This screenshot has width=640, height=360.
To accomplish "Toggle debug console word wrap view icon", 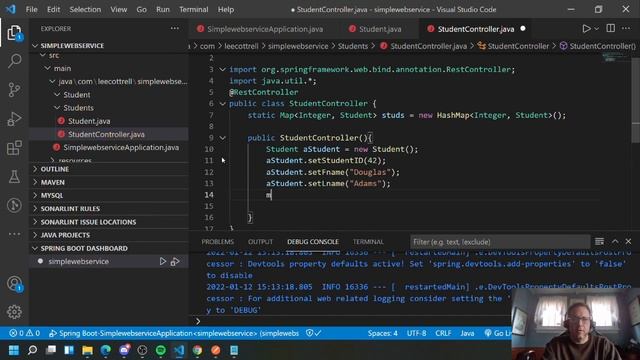I will pyautogui.click(x=599, y=242).
